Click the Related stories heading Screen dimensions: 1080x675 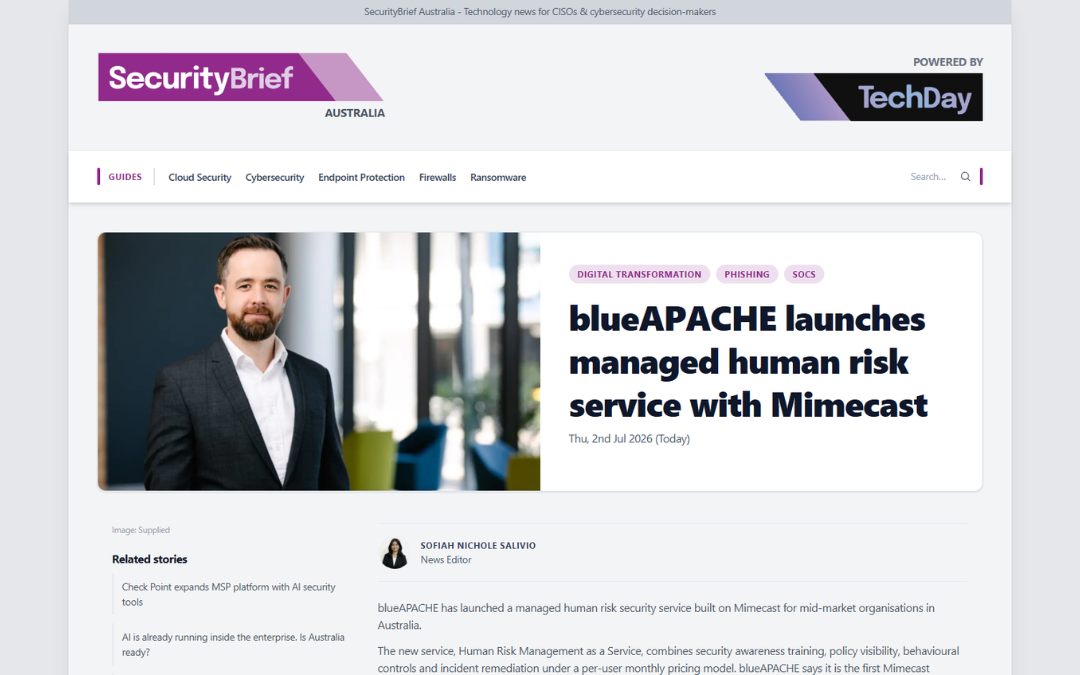click(x=149, y=559)
